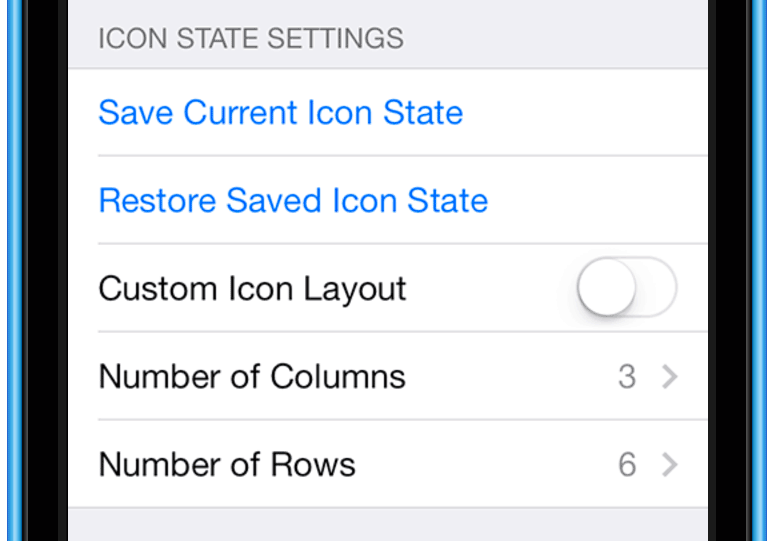Select the rows value 6

(x=627, y=464)
